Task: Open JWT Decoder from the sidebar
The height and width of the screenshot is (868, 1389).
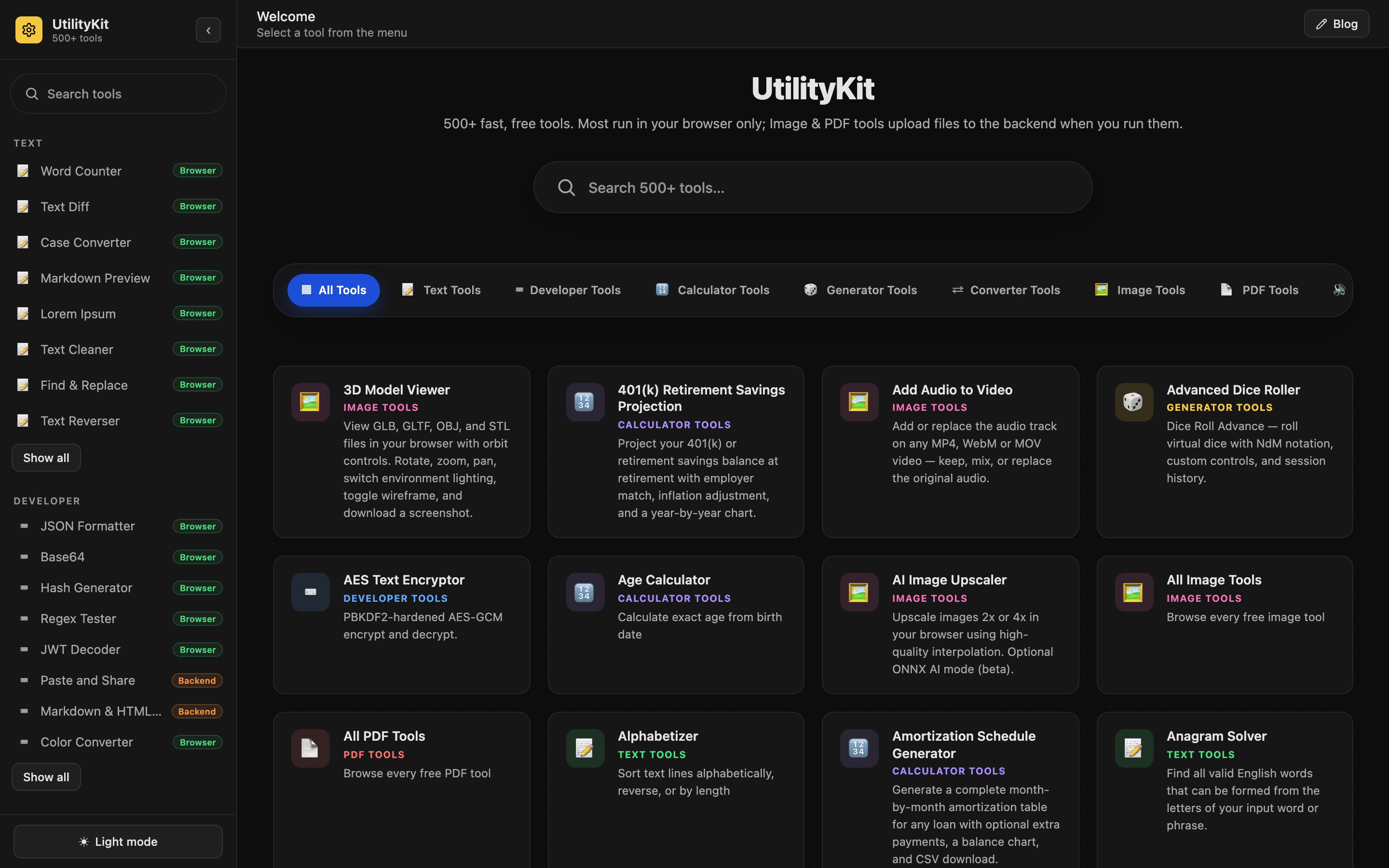Action: coord(118,649)
